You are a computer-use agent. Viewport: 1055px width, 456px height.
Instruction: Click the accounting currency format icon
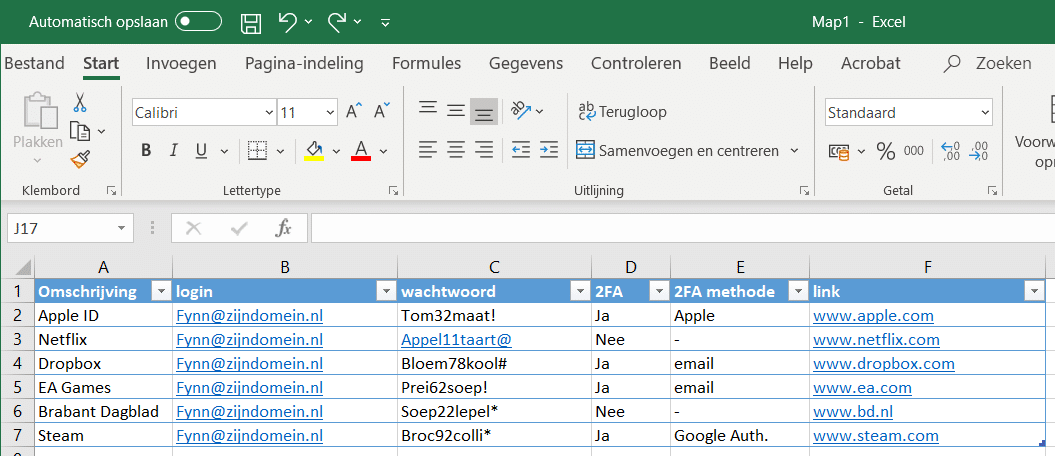point(838,151)
